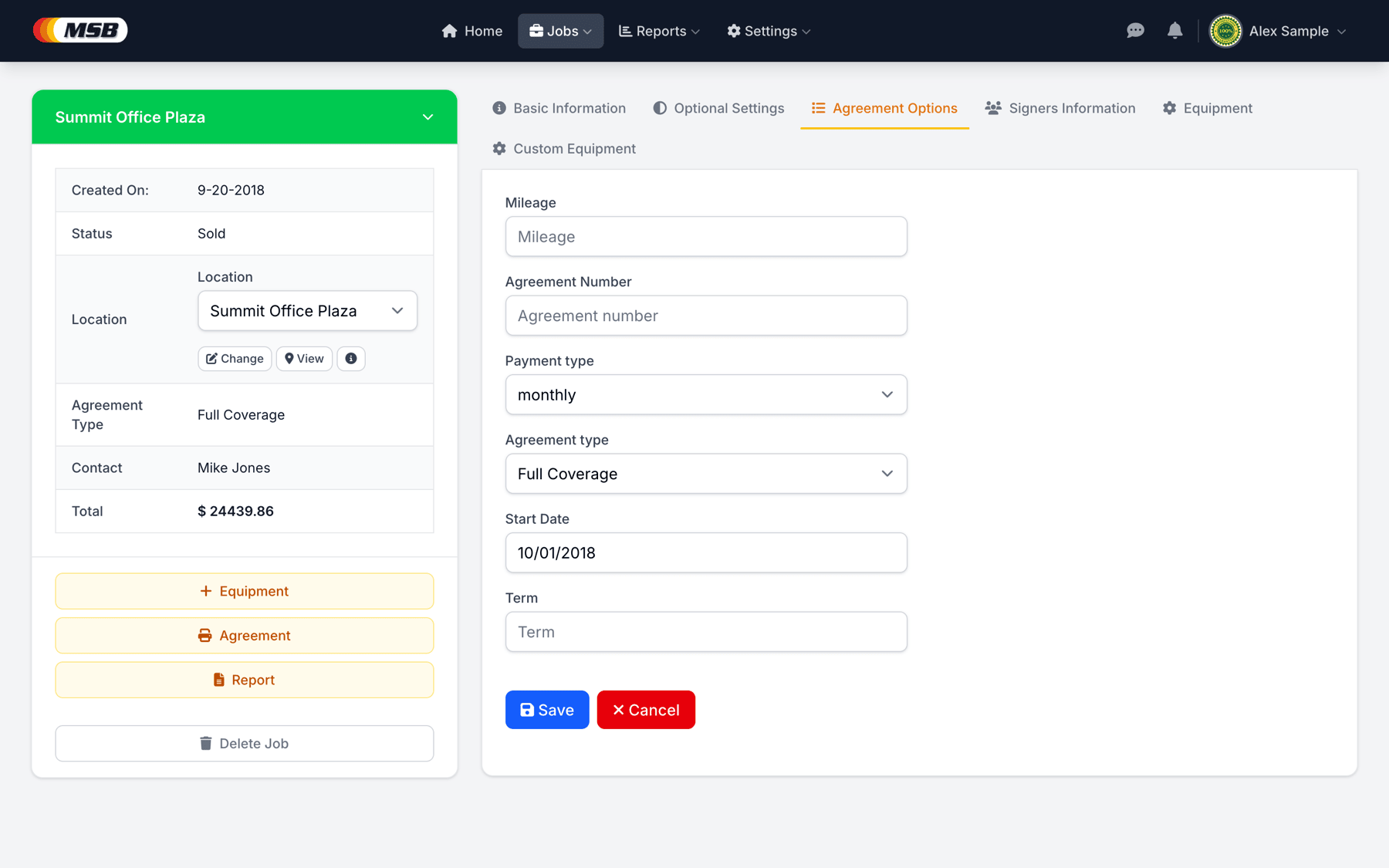Screen dimensions: 1389x868
Task: Focus the Term input field
Action: [706, 632]
